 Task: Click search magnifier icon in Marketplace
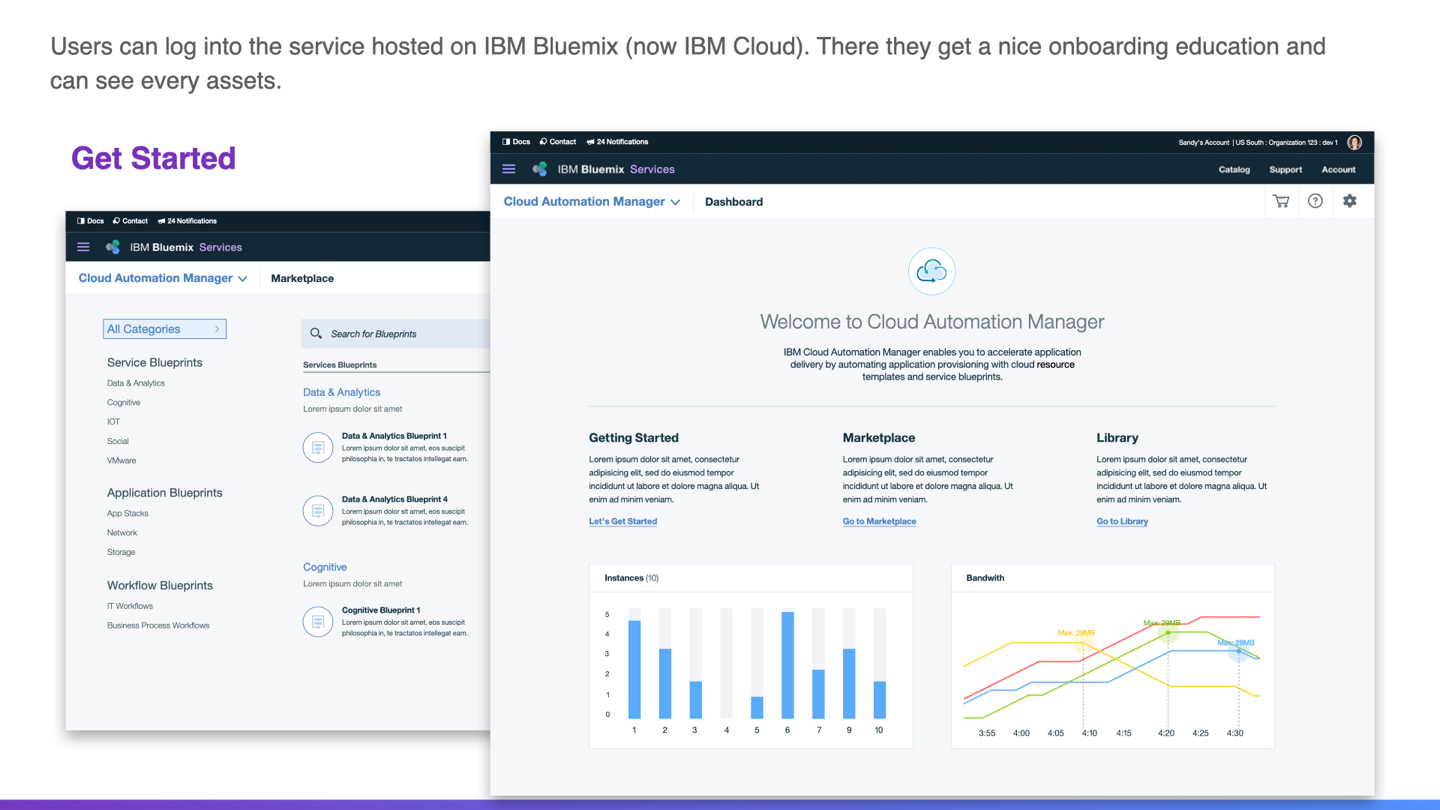pos(316,333)
